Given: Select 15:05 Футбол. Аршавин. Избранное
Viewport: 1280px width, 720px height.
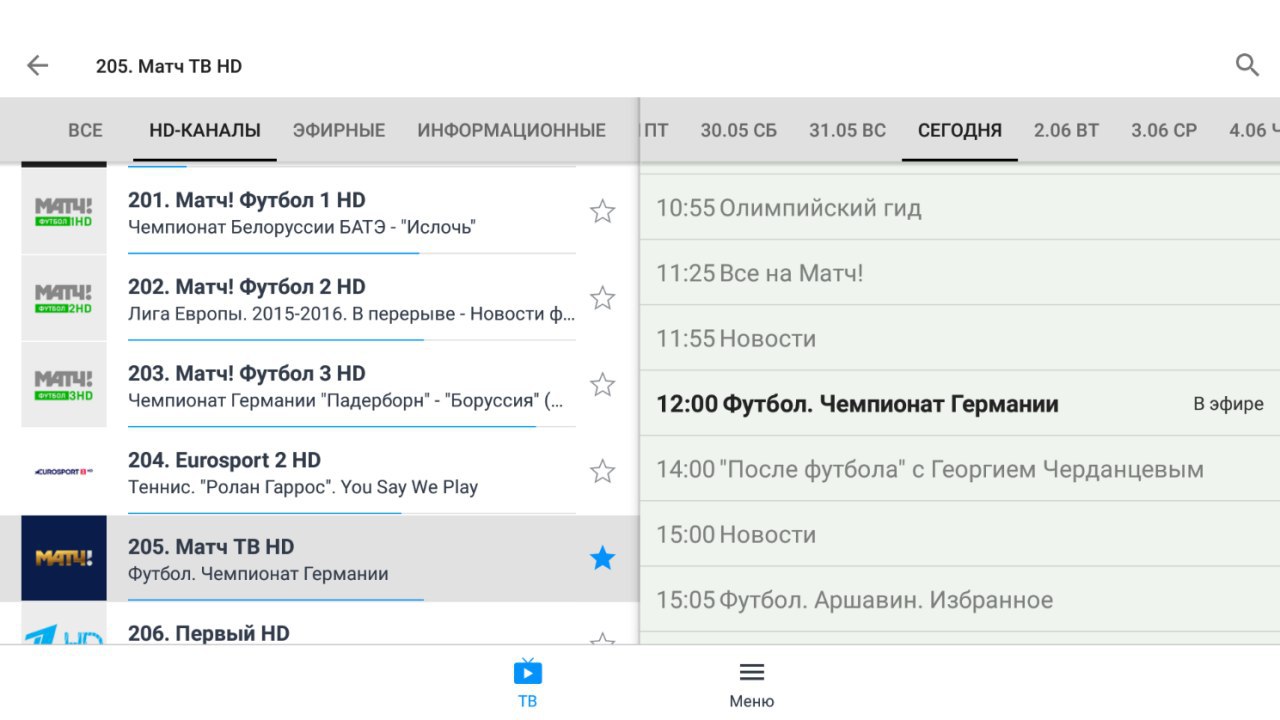Looking at the screenshot, I should coord(960,600).
